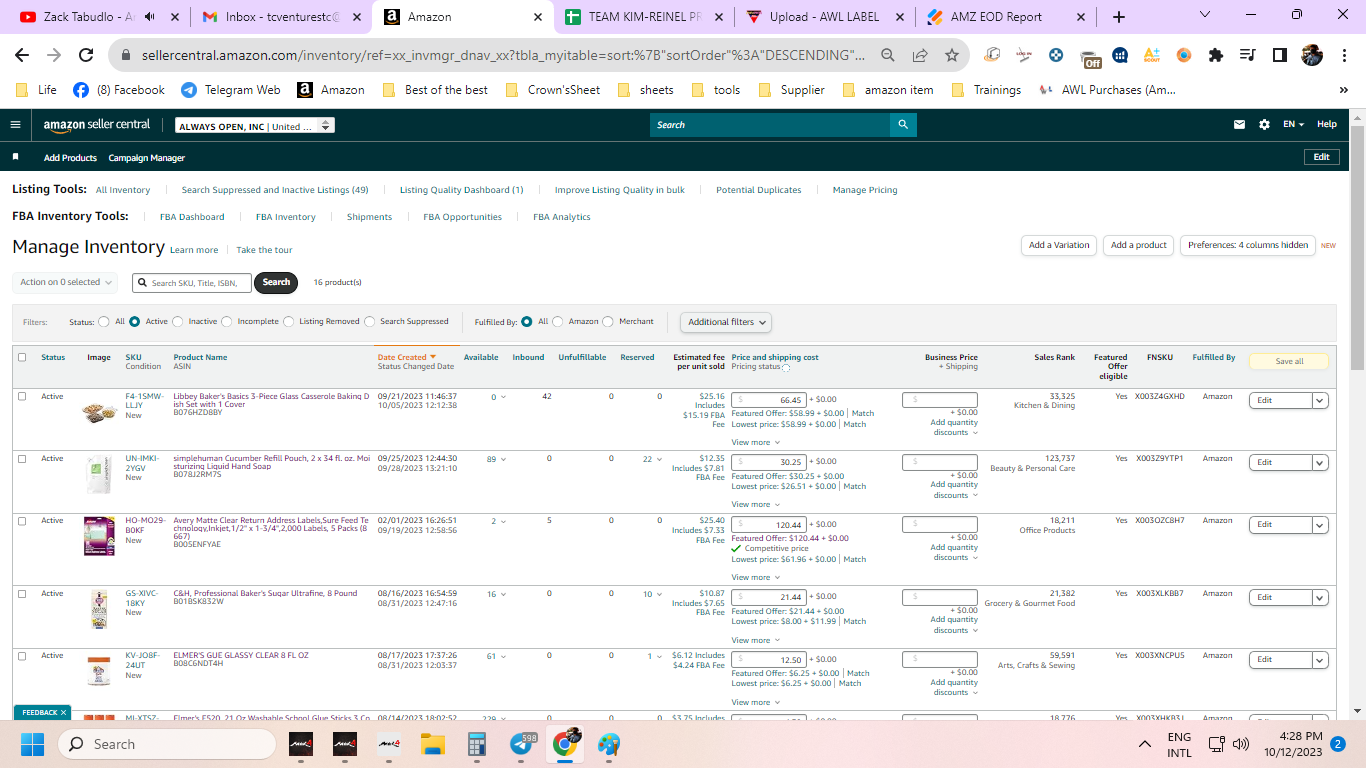This screenshot has width=1366, height=768.
Task: Expand View more for the Avery labels pricing
Action: pos(755,577)
